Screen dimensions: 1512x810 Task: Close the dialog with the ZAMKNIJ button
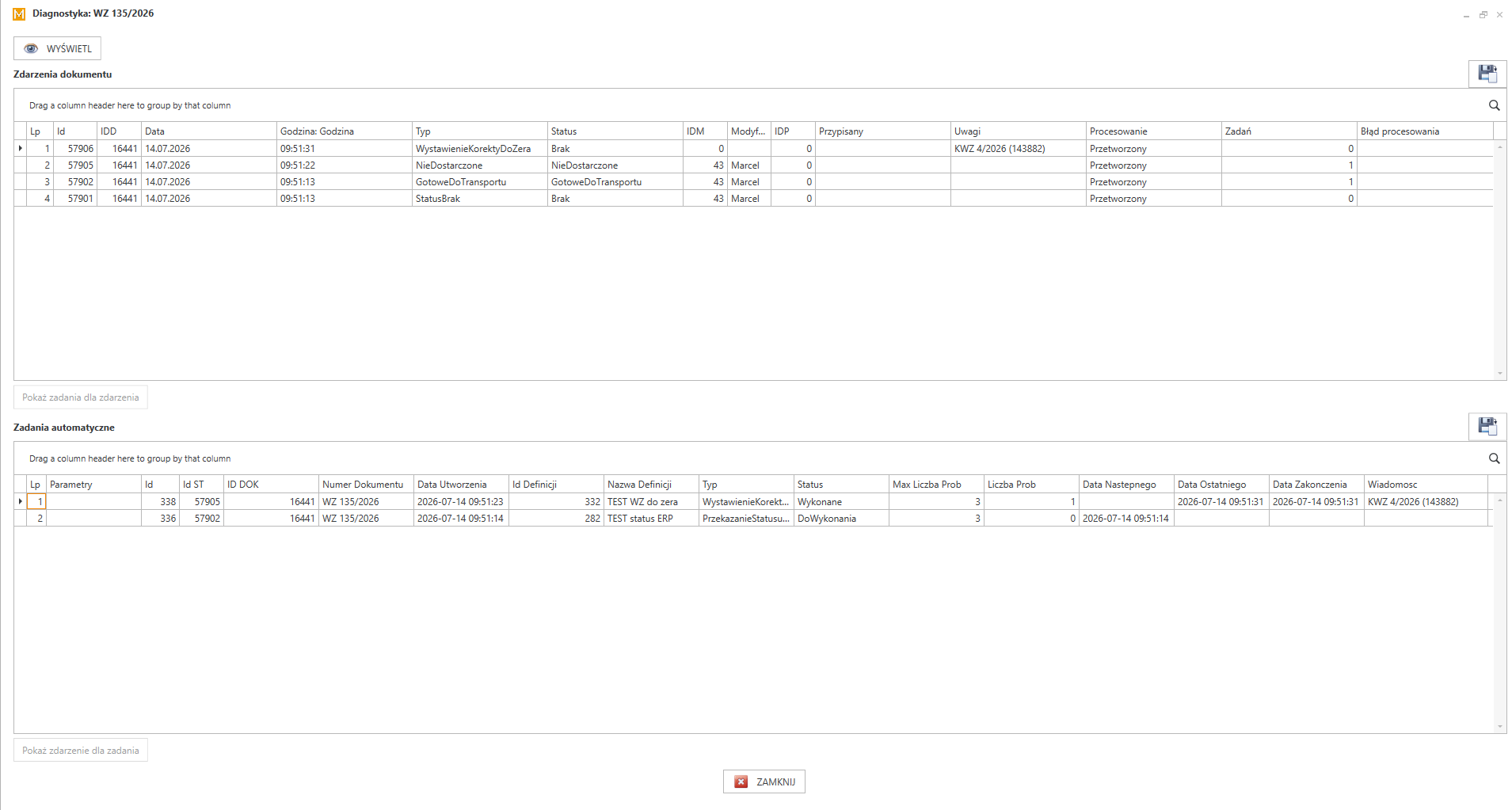[x=764, y=781]
